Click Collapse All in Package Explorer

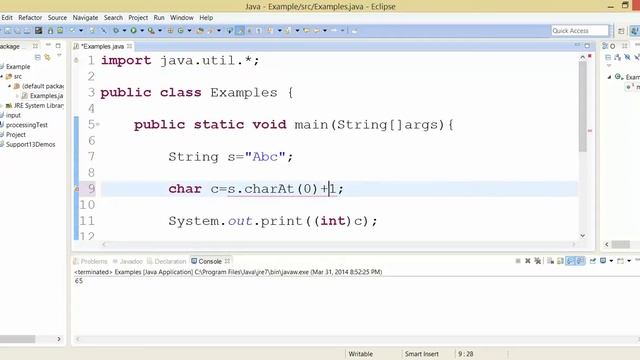click(x=38, y=57)
